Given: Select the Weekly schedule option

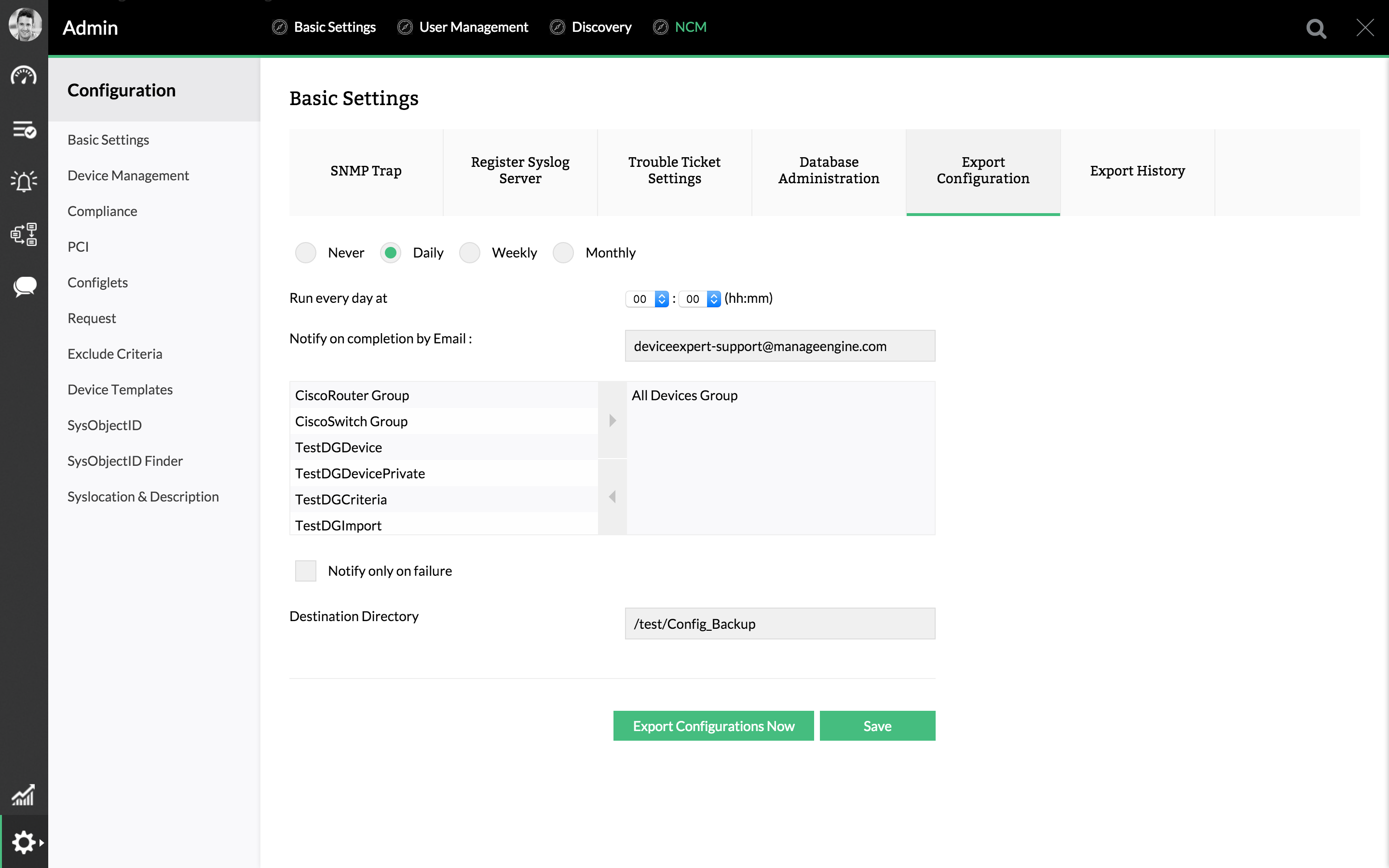Looking at the screenshot, I should coord(469,253).
